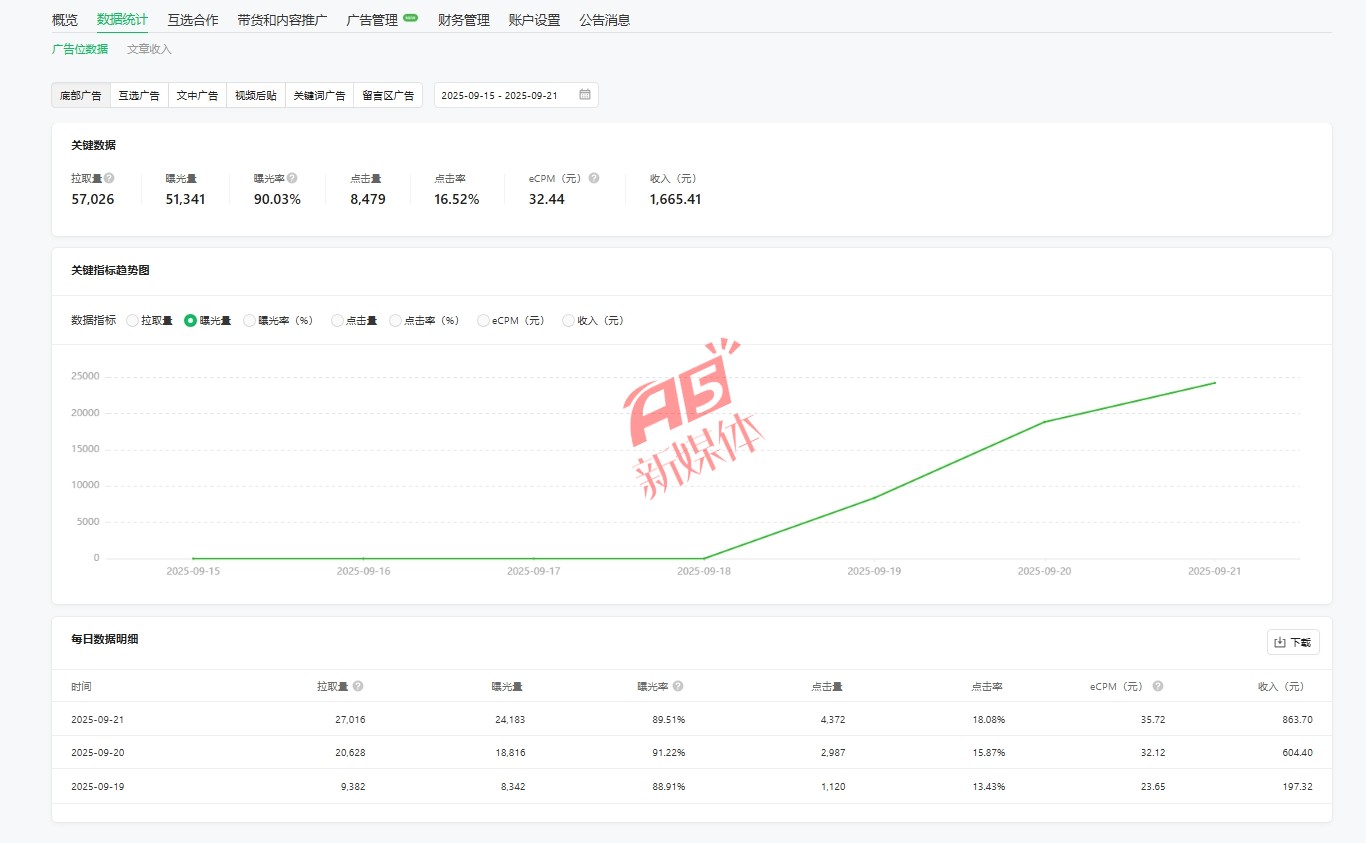Choose the 收入（元） metric radio button

pos(569,321)
